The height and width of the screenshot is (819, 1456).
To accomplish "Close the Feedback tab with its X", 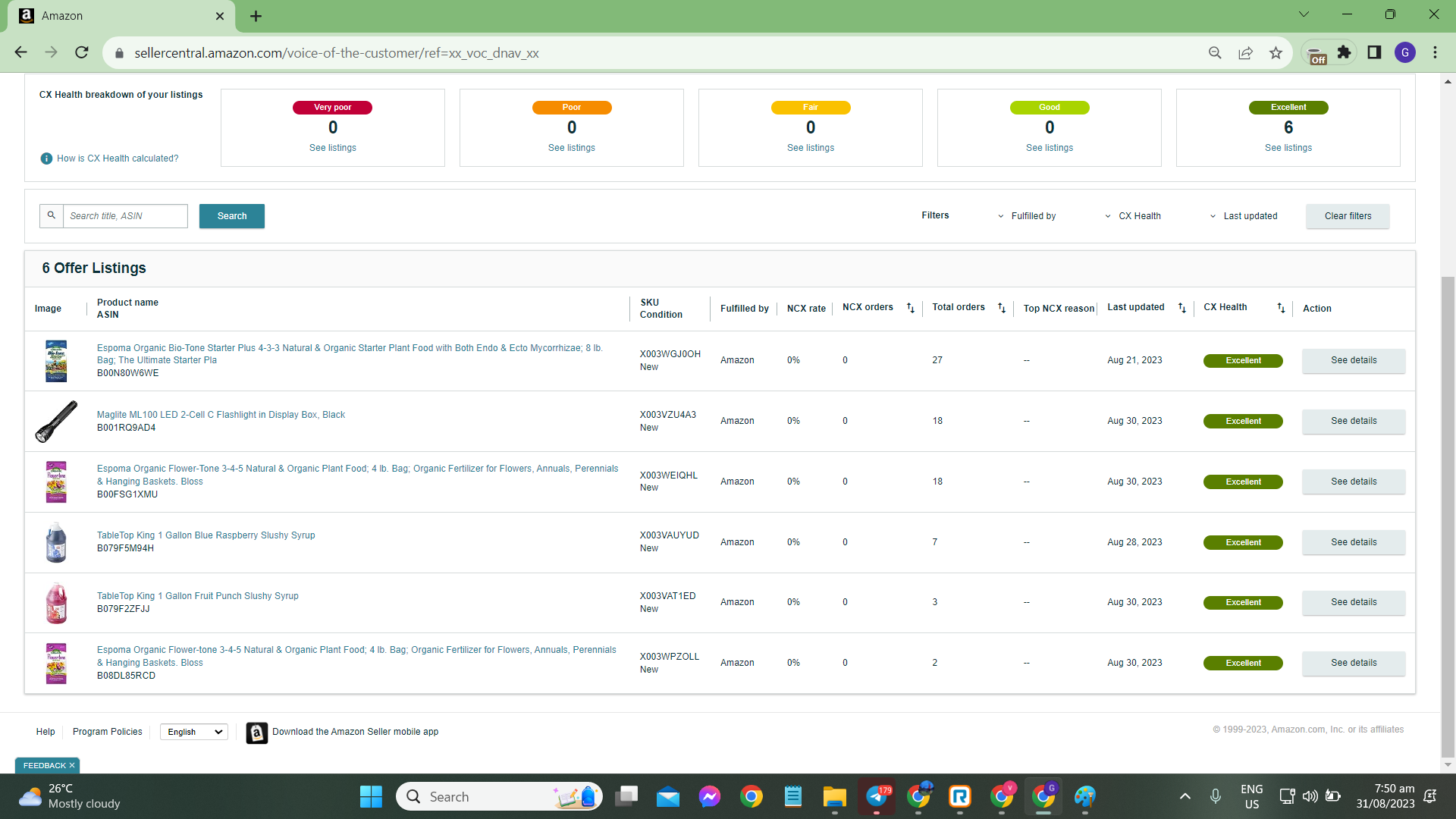I will pyautogui.click(x=72, y=766).
